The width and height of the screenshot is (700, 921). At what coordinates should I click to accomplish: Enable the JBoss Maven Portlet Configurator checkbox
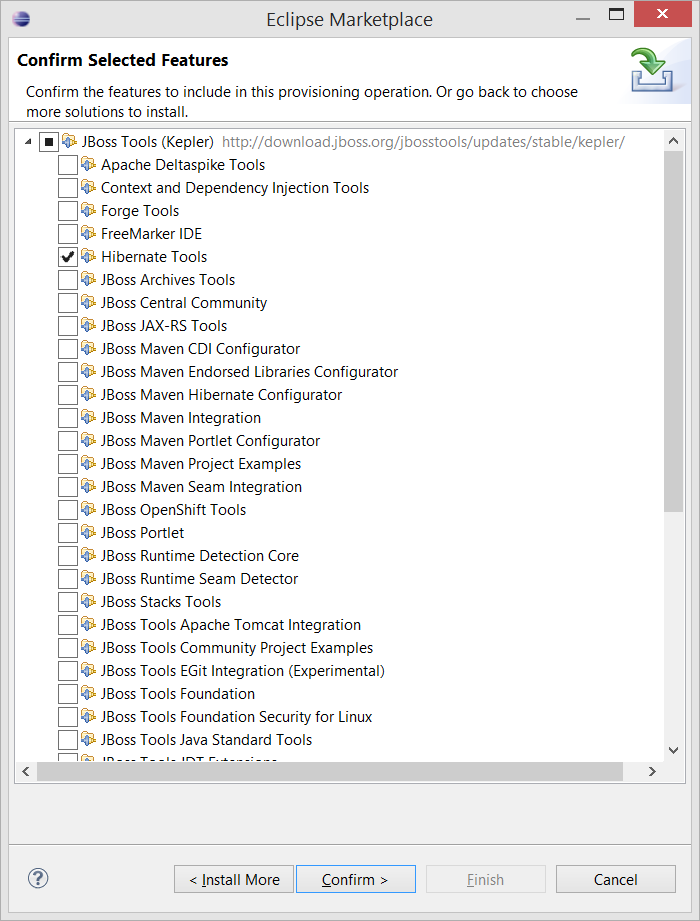68,441
